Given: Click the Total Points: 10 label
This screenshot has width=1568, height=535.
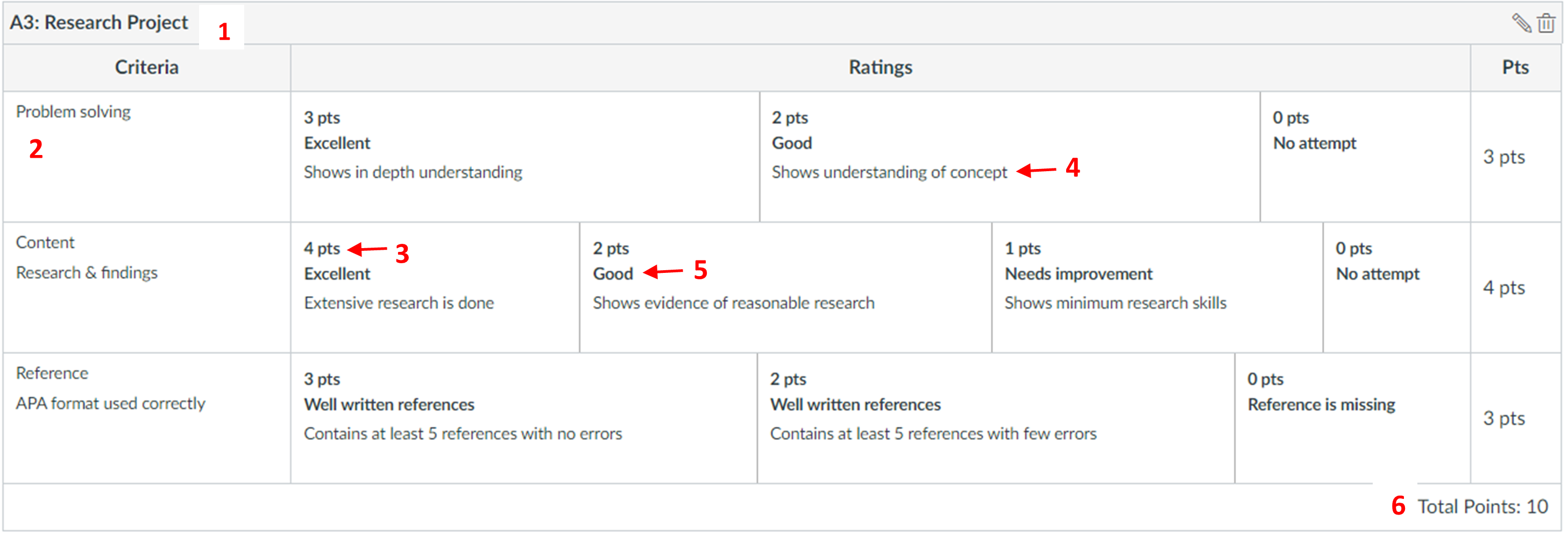Looking at the screenshot, I should [x=1483, y=507].
